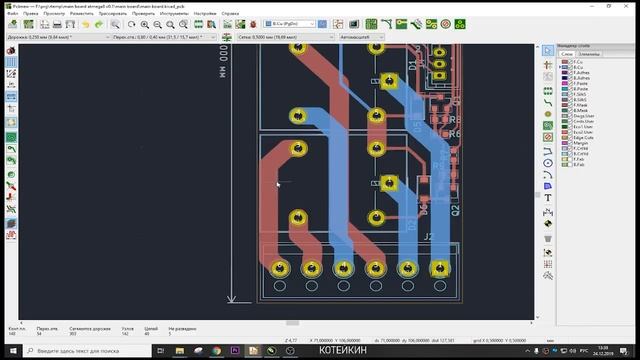Enable F.Fab layer checkbox
This screenshot has width=640, height=360.
[x=571, y=160]
